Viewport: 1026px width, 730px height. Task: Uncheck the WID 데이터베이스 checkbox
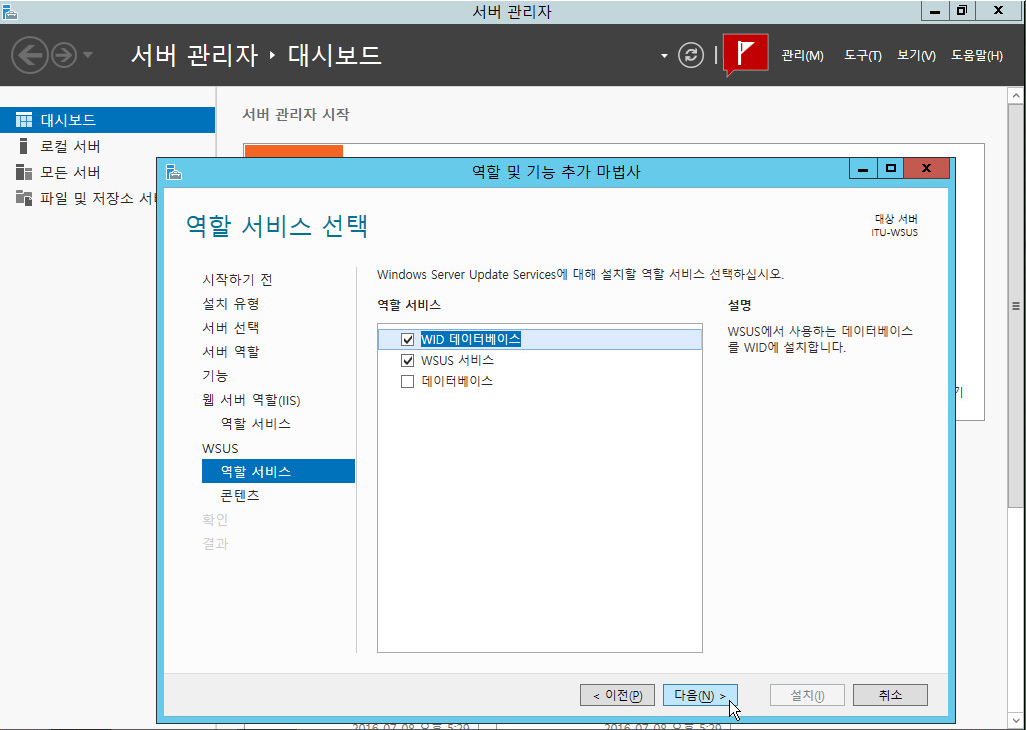(x=407, y=339)
